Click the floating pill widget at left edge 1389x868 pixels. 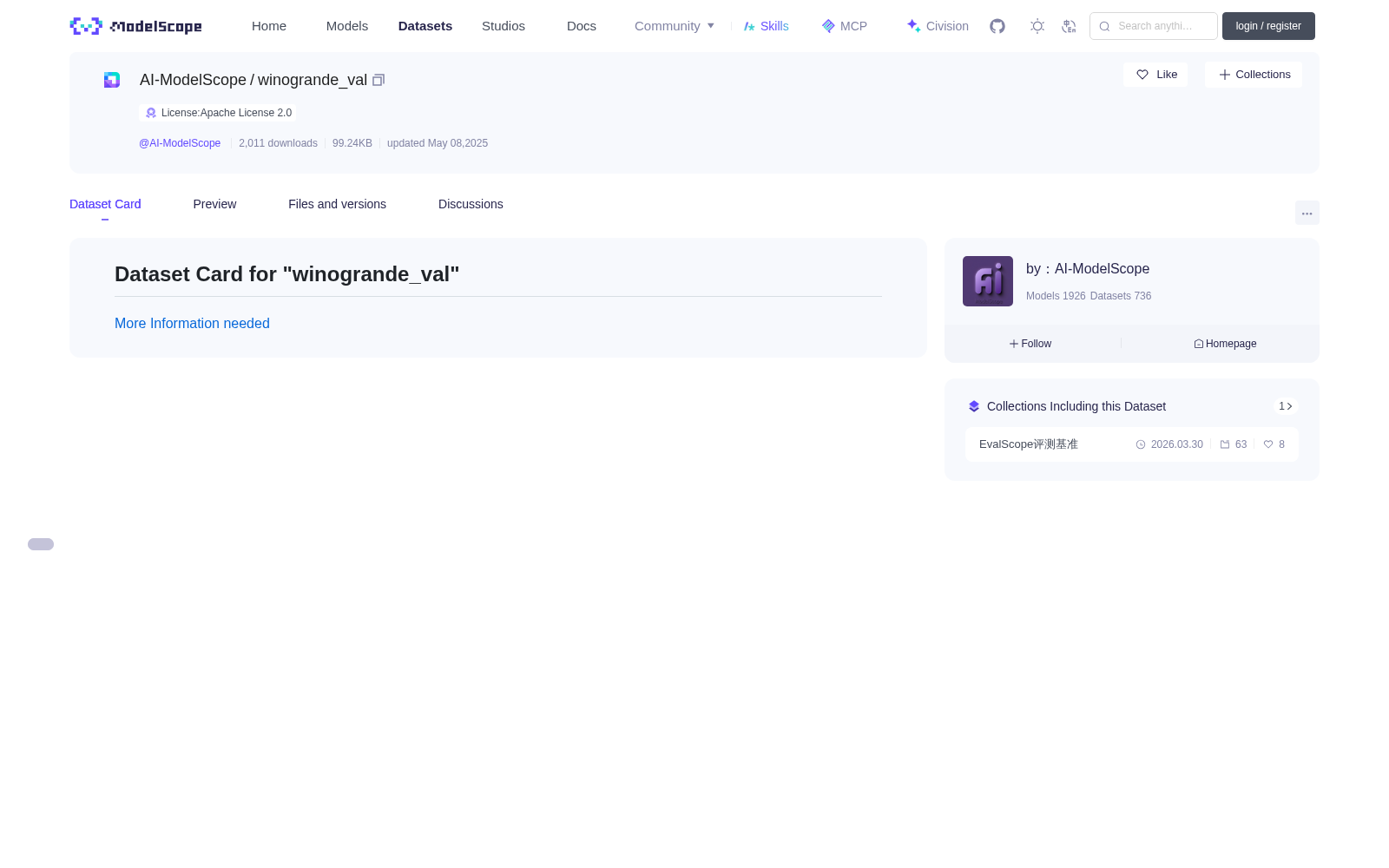click(41, 544)
